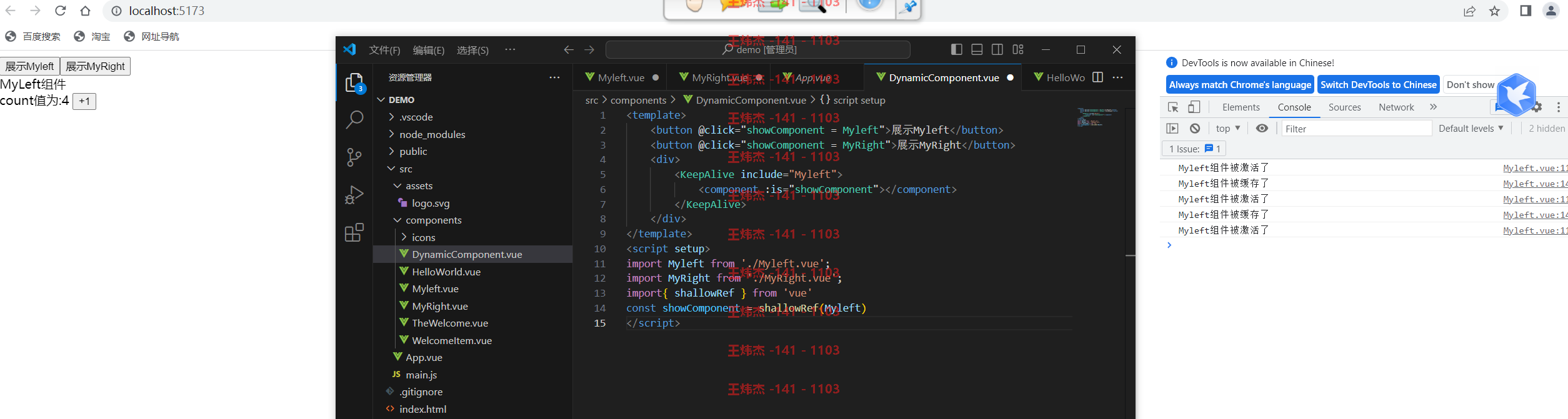Image resolution: width=1568 pixels, height=419 pixels.
Task: Focus the console Filter field
Action: (x=1356, y=129)
